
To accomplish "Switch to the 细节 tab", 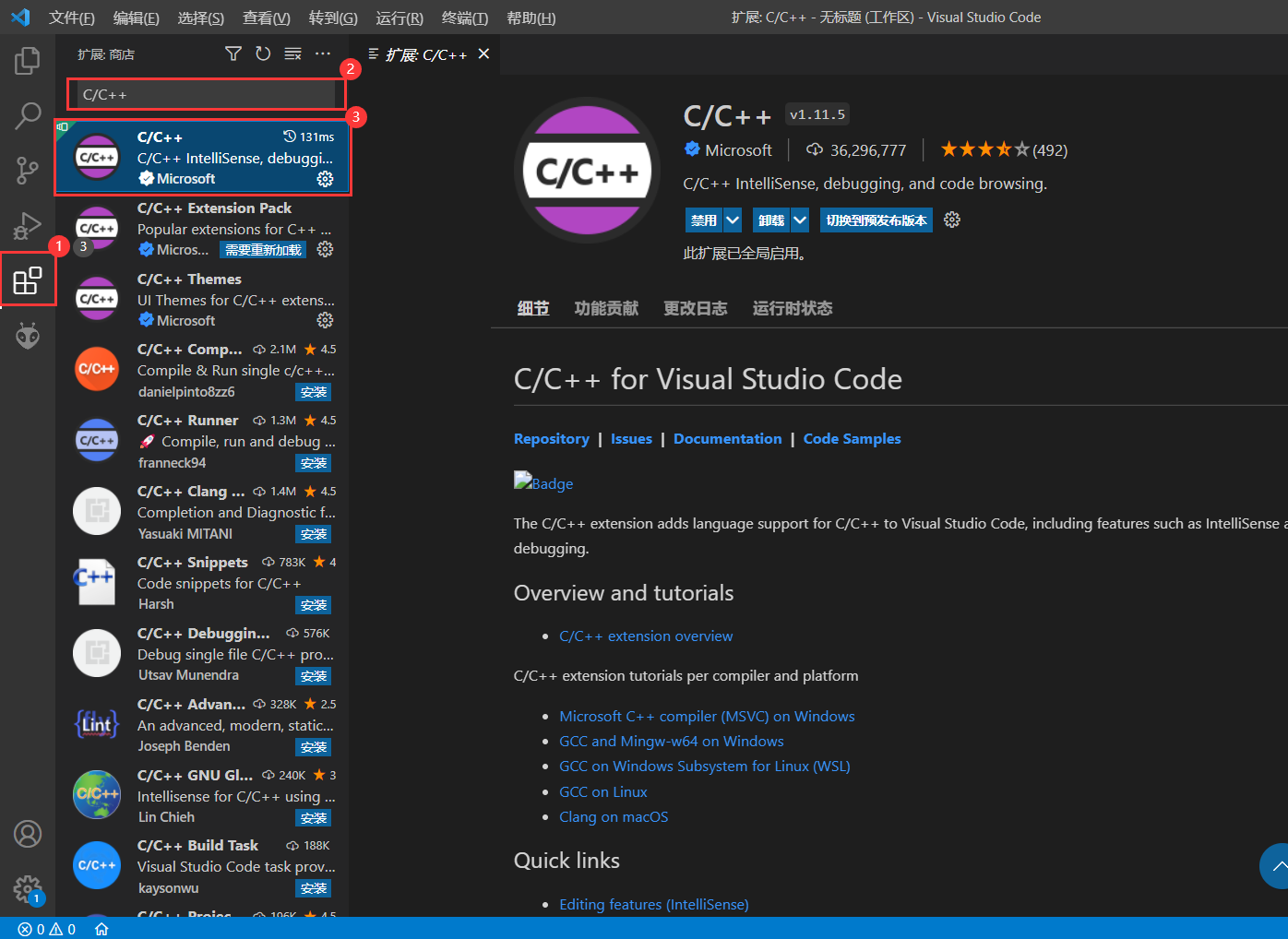I will 533,308.
